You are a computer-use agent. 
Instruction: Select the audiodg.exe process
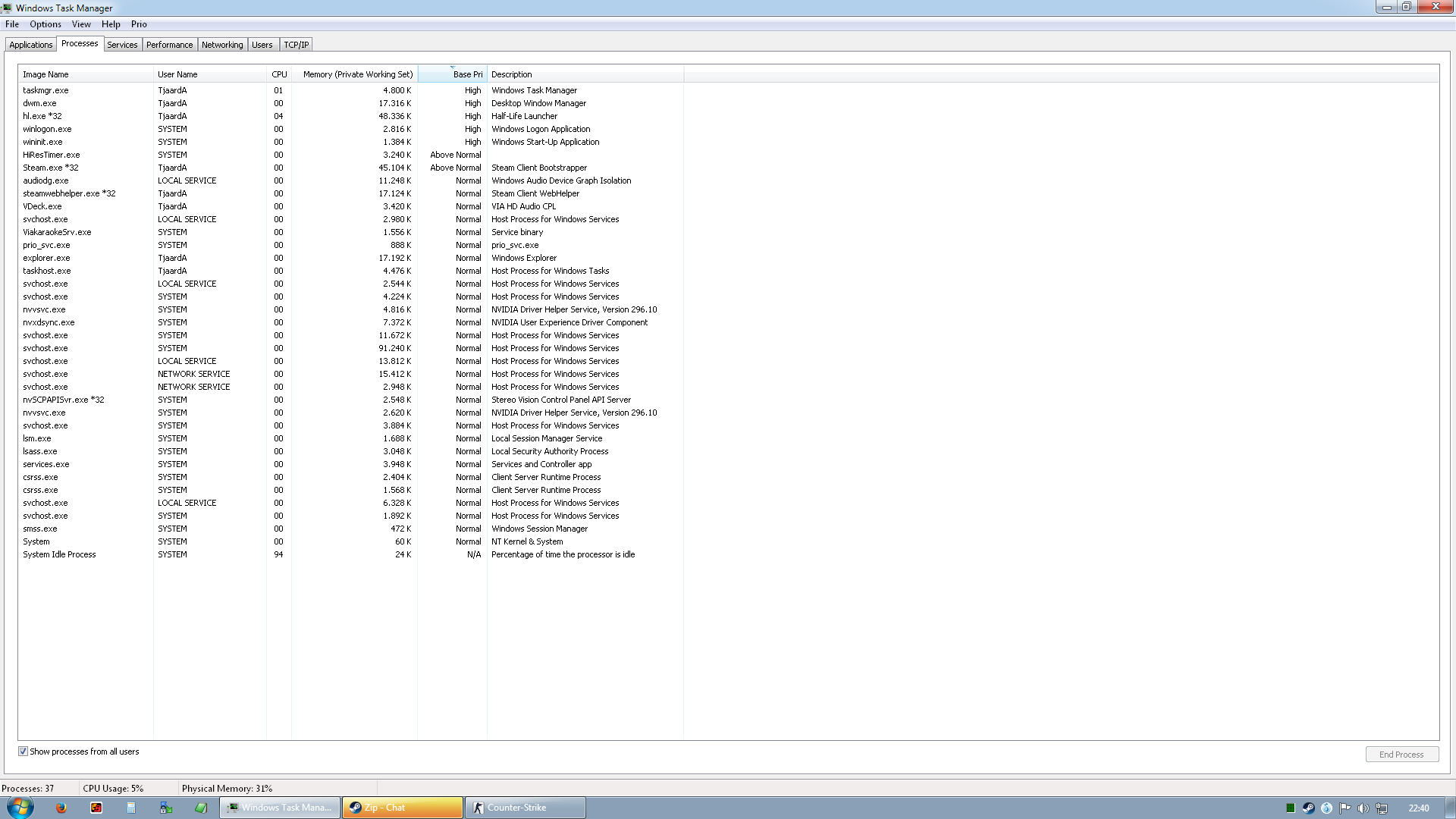350,180
